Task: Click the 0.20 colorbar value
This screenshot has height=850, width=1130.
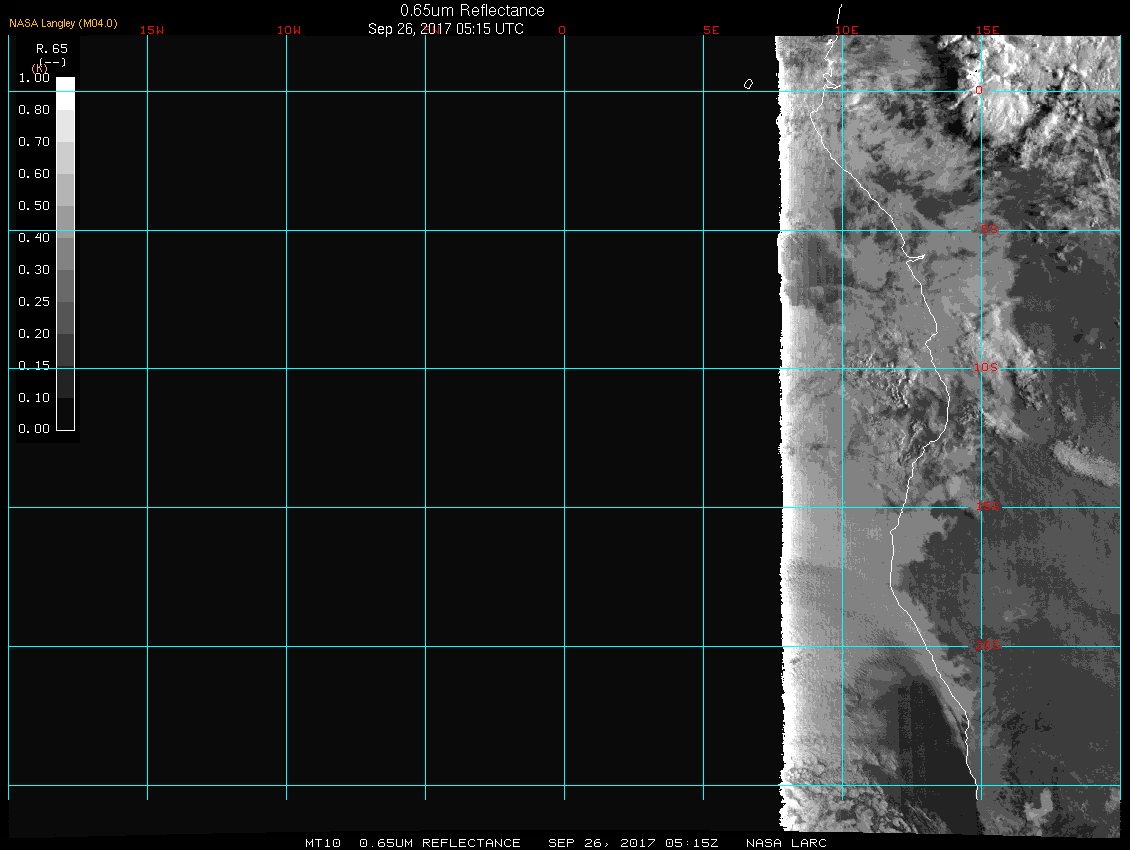Action: [x=34, y=334]
